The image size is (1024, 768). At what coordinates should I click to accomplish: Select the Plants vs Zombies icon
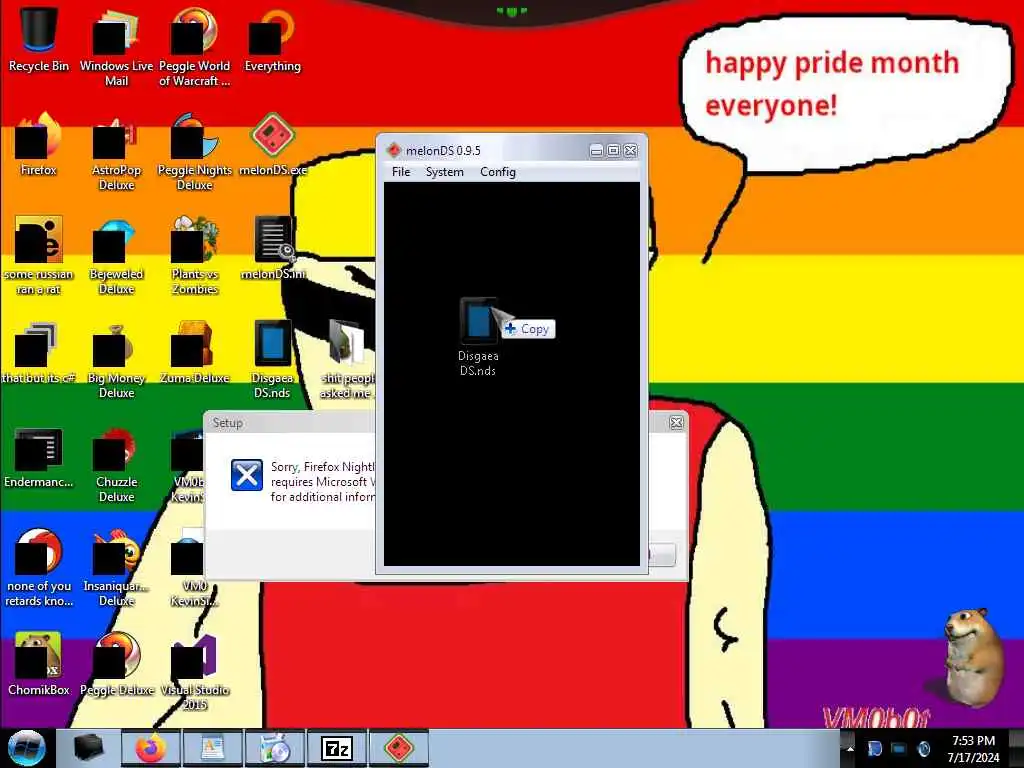tap(195, 255)
